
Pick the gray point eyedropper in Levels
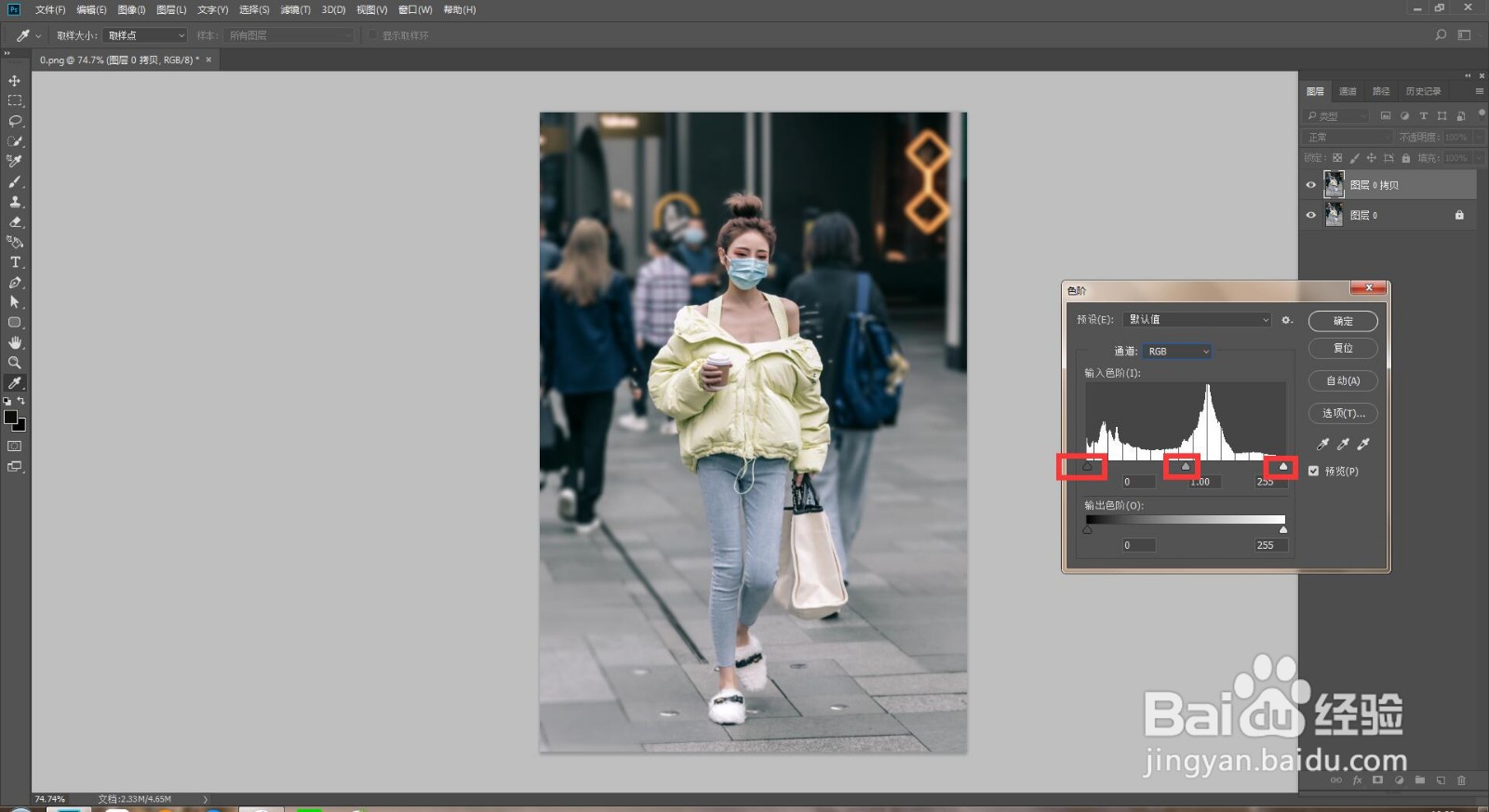tap(1343, 445)
